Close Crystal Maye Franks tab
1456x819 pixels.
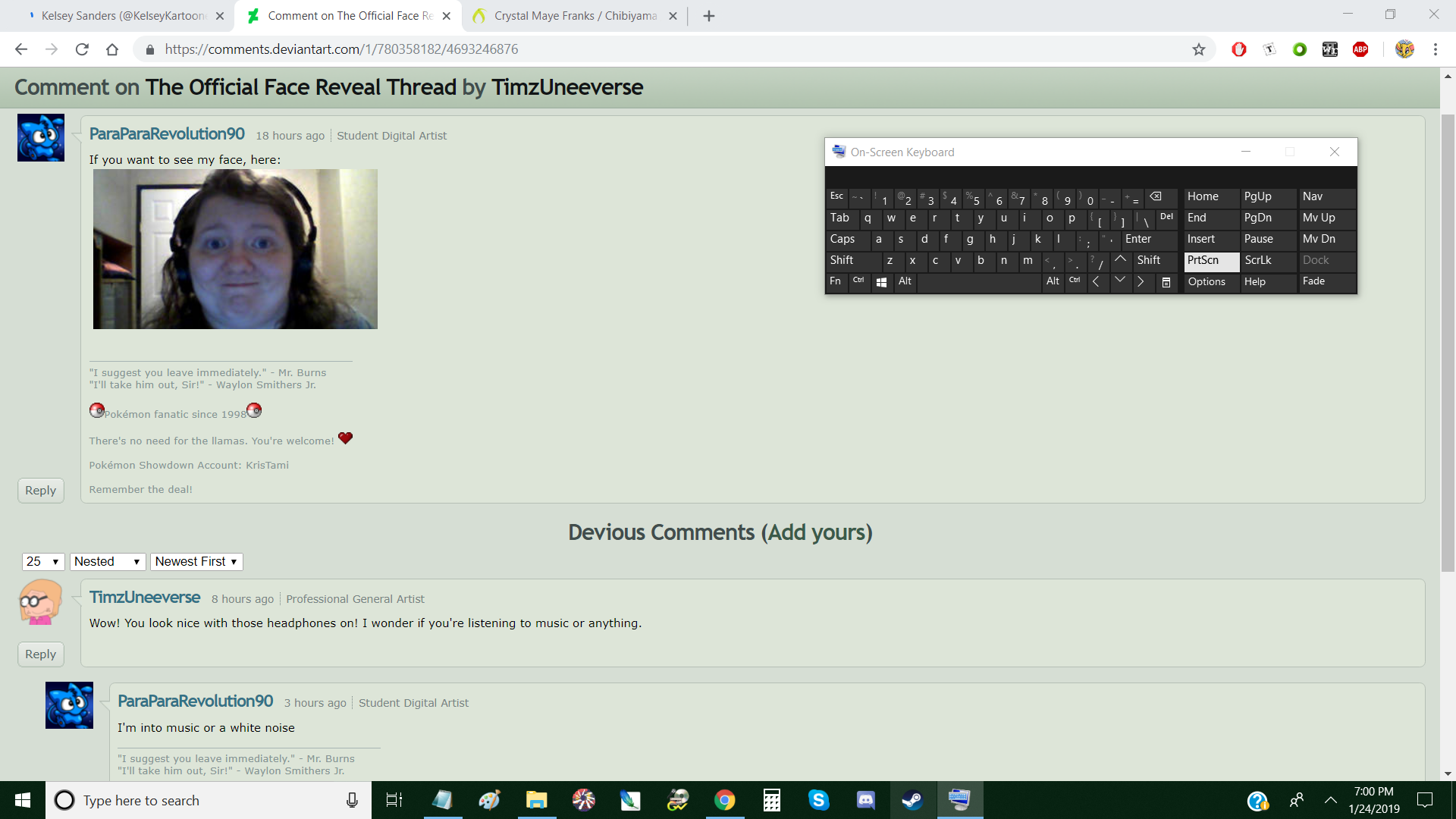673,16
